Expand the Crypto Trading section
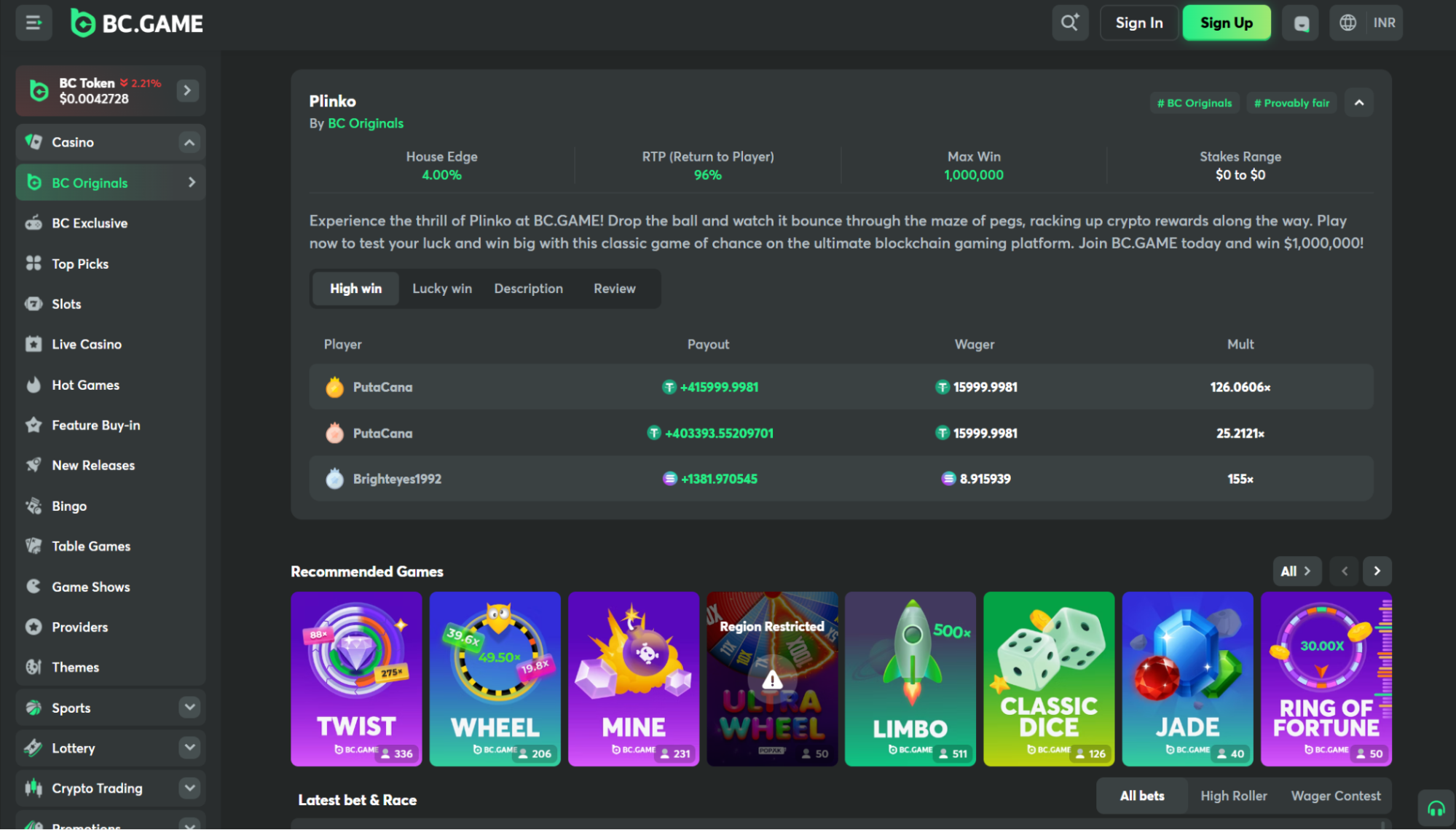The width and height of the screenshot is (1456, 830). pos(189,788)
